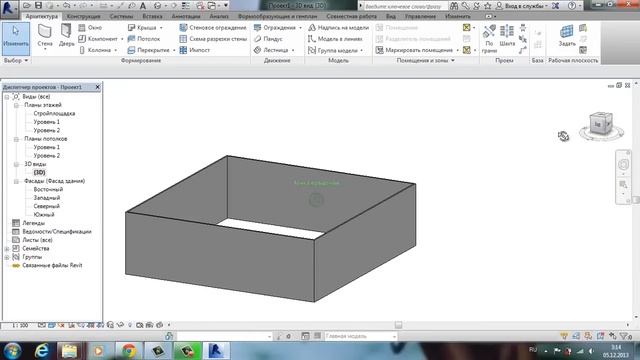Viewport: 640px width, 360px height.
Task: Click the Text (A) icon in quick access toolbar
Action: coord(143,6)
